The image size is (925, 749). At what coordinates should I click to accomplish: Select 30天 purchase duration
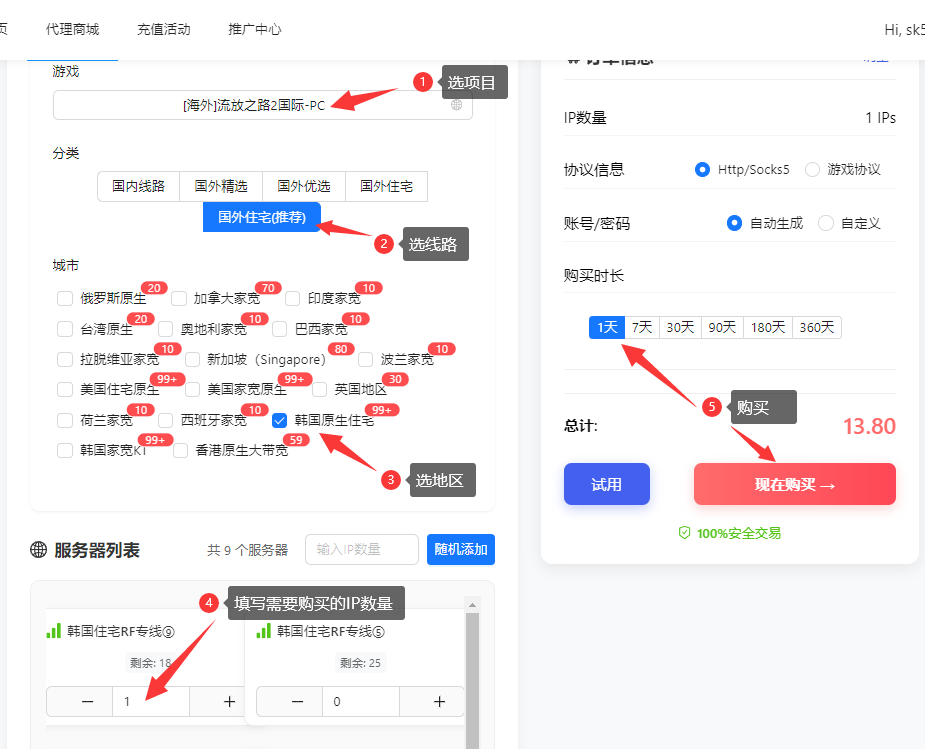click(679, 326)
